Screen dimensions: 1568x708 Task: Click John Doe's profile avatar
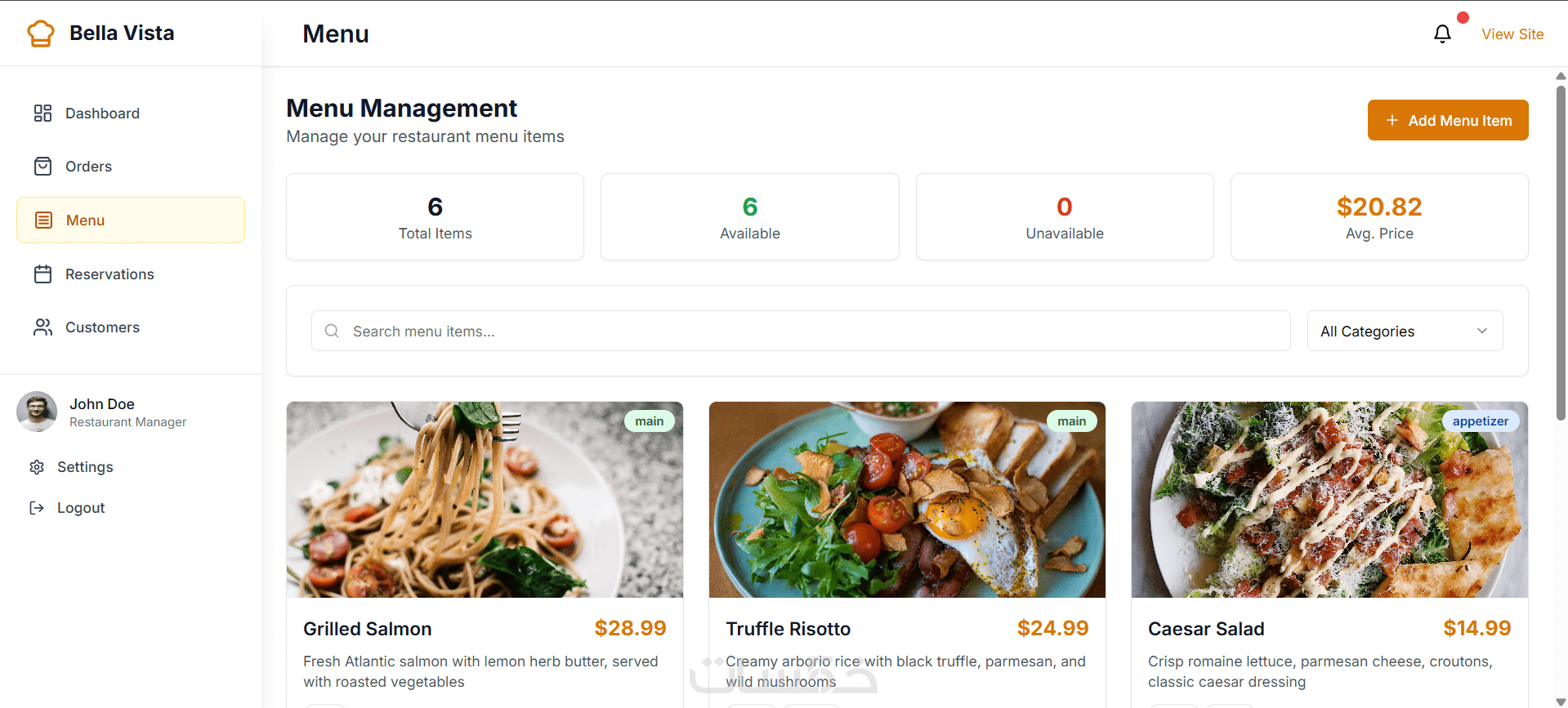point(37,412)
